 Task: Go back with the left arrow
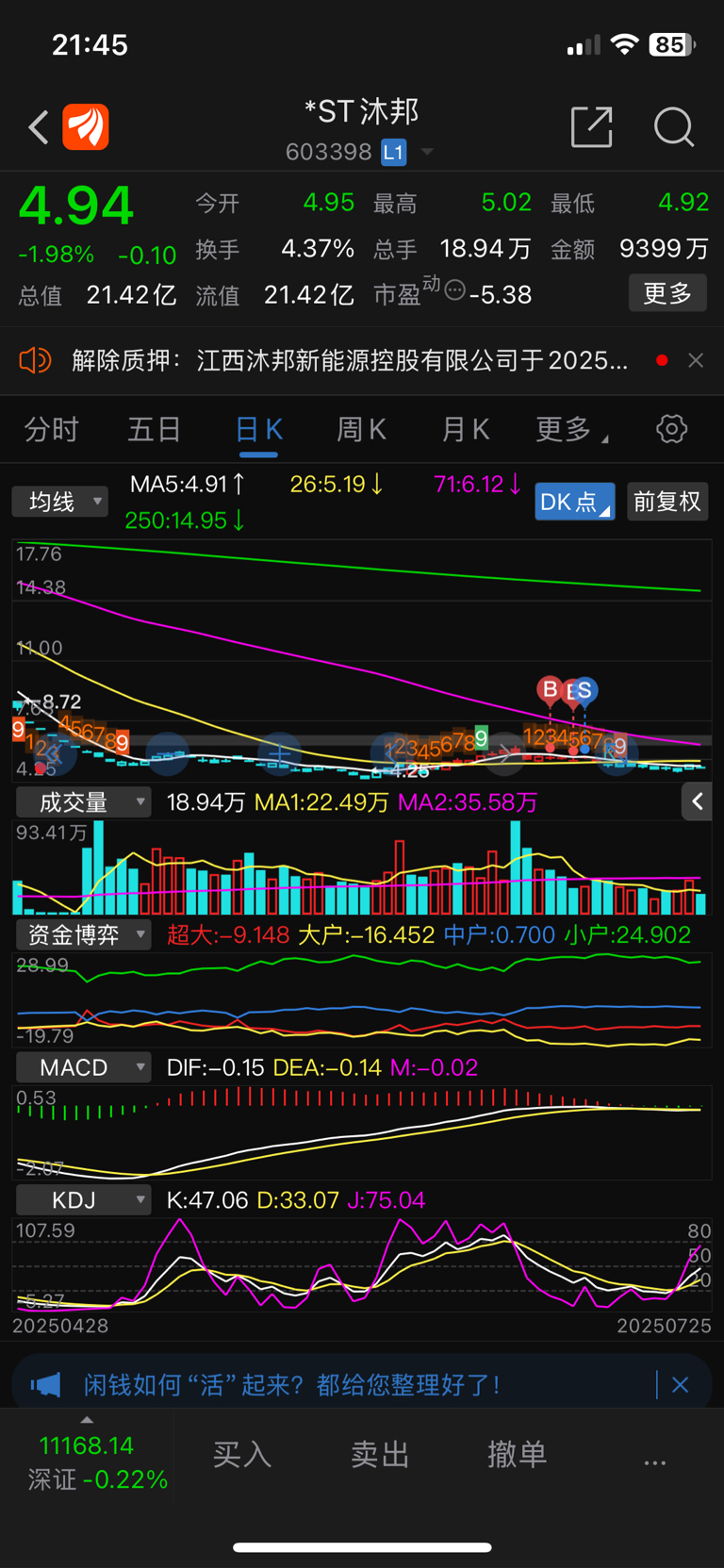[x=39, y=127]
